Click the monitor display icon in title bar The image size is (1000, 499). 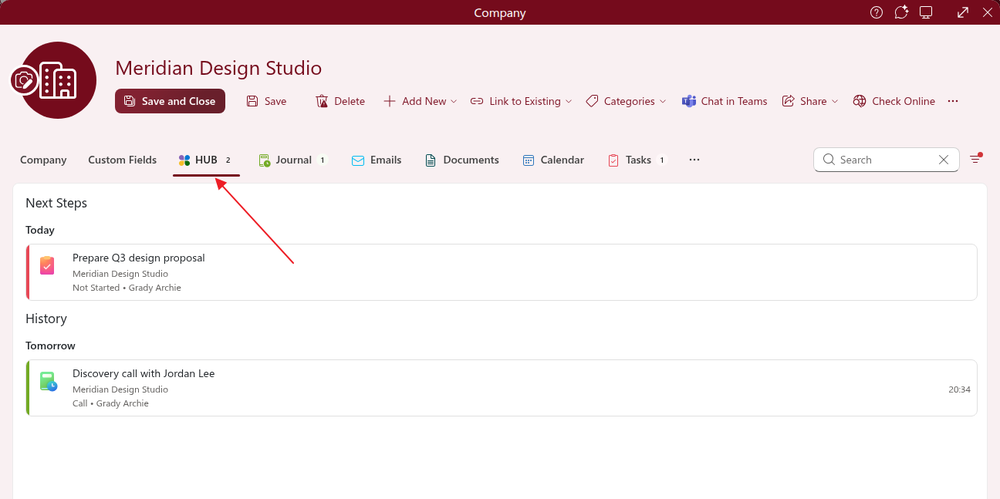[x=926, y=13]
